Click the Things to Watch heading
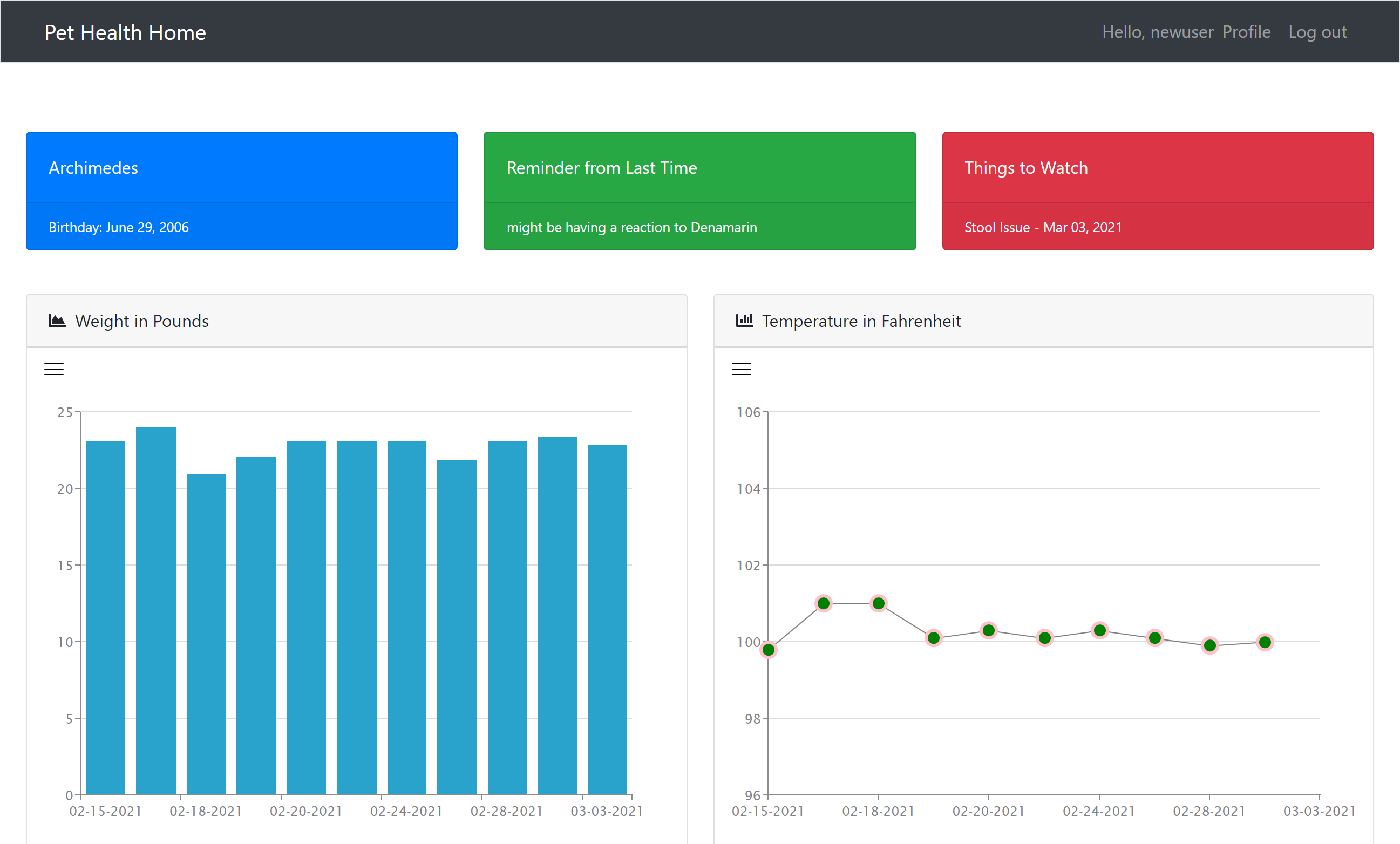The height and width of the screenshot is (844, 1400). click(1025, 167)
